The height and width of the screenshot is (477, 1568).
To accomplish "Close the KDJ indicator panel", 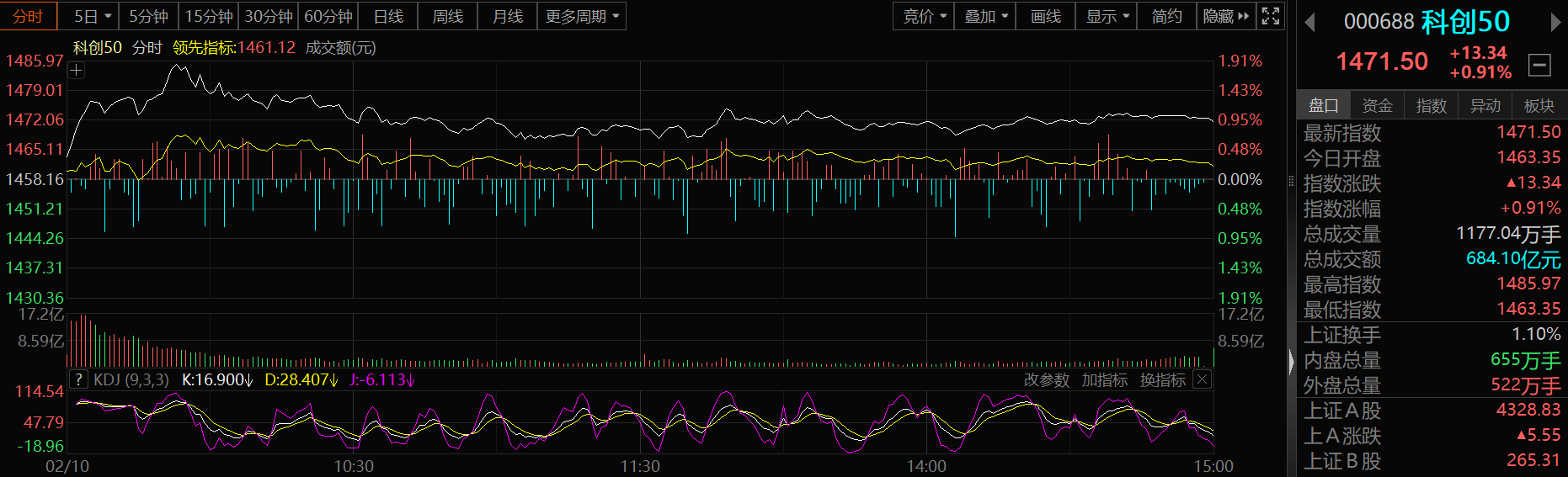I will click(1203, 379).
